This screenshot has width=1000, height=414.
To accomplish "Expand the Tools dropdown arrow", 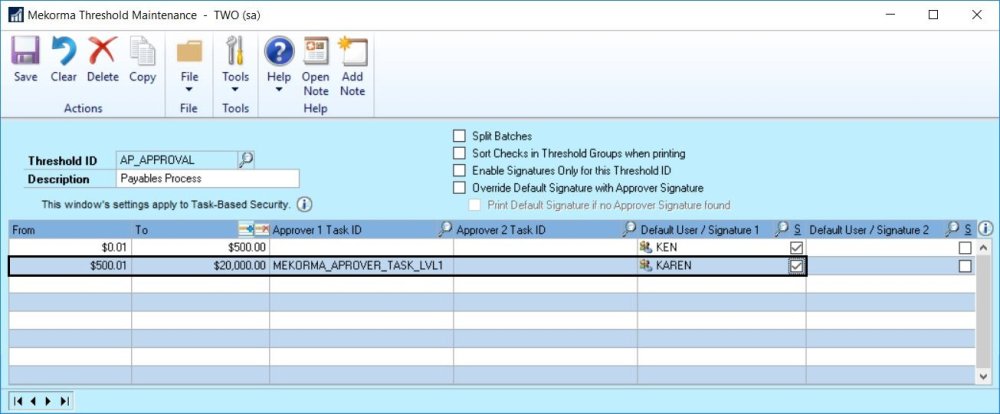I will pyautogui.click(x=235, y=90).
